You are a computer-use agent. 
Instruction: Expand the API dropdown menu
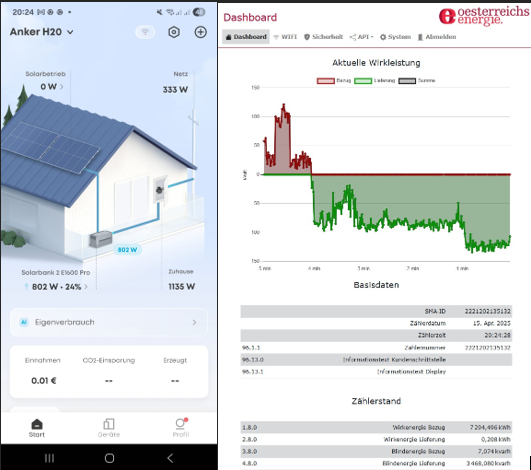[x=361, y=37]
